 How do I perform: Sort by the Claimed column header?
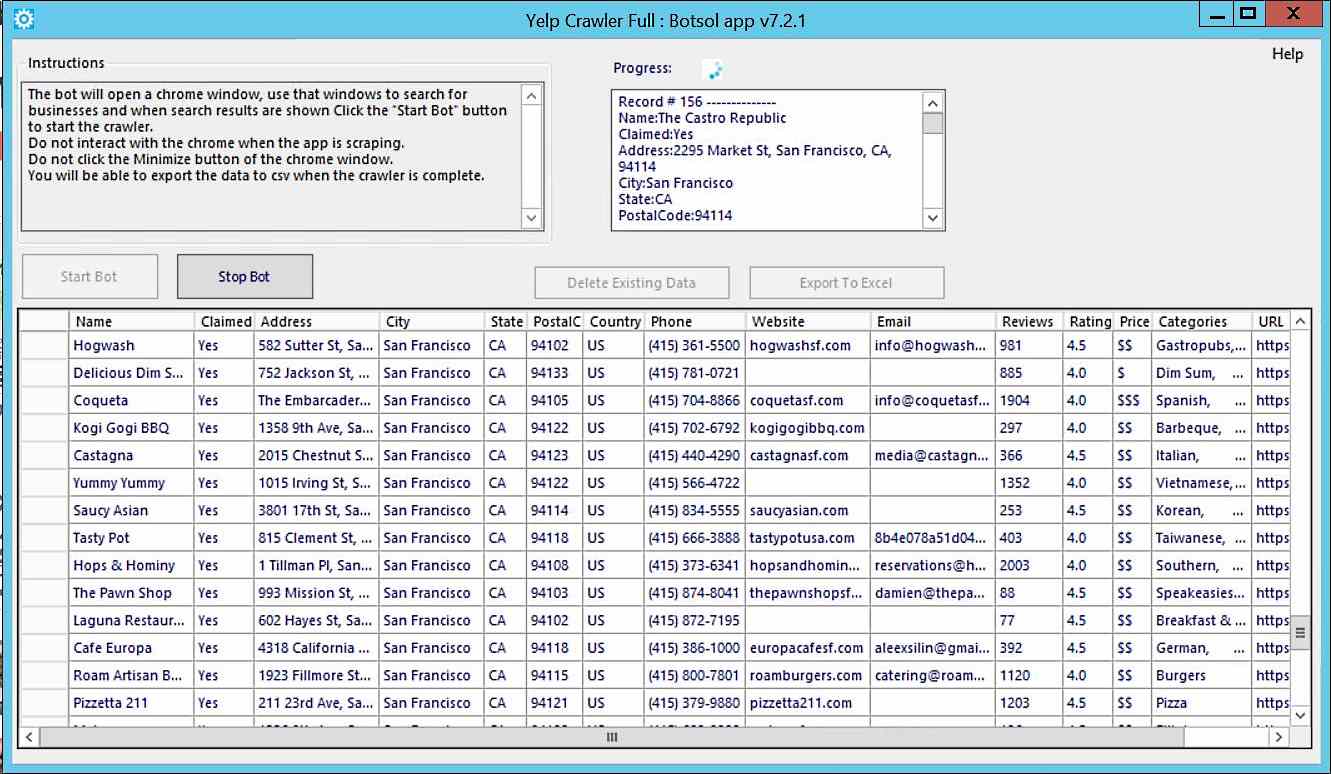pyautogui.click(x=225, y=322)
